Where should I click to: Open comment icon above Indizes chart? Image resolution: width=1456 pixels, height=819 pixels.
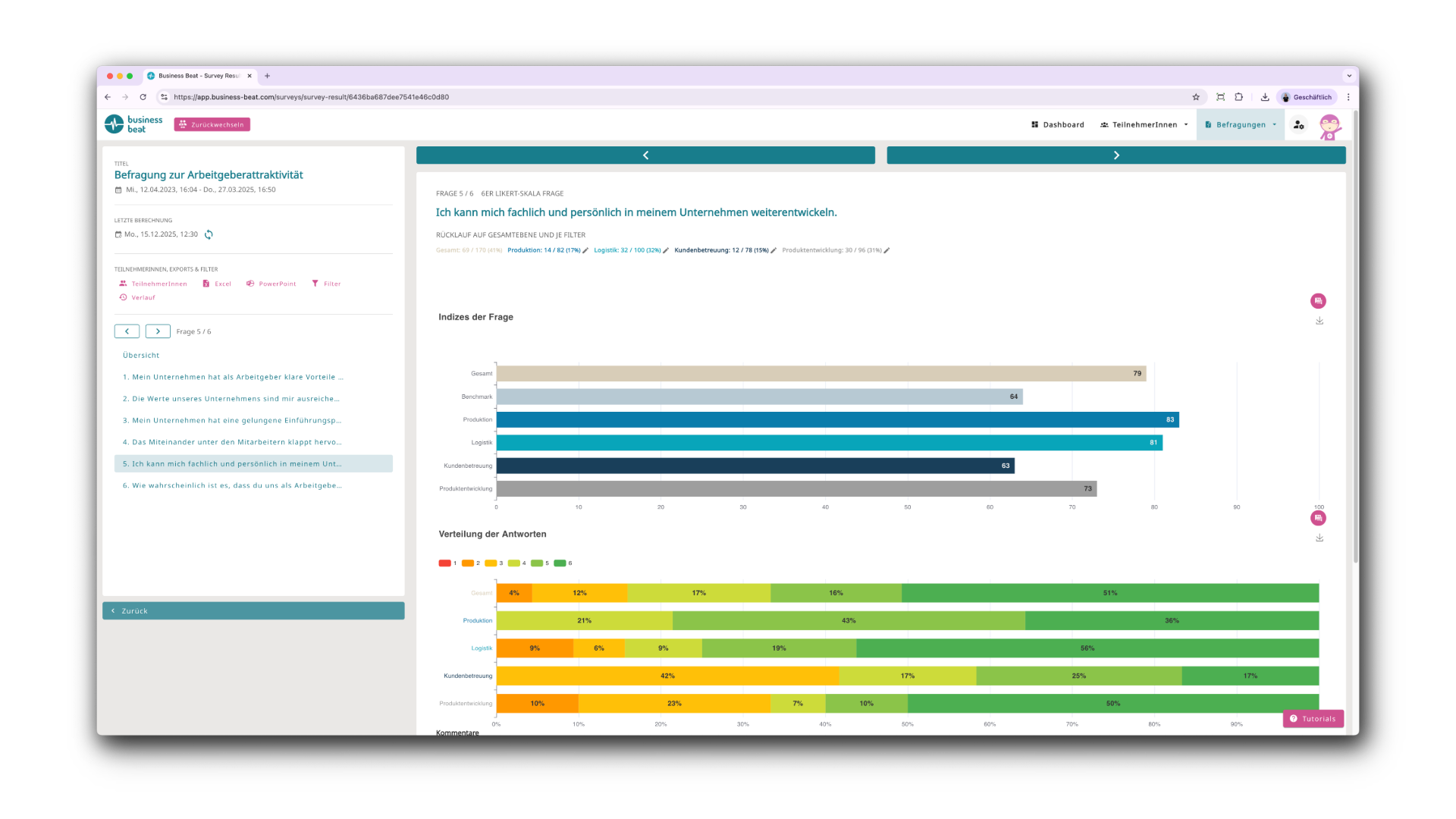click(1318, 301)
